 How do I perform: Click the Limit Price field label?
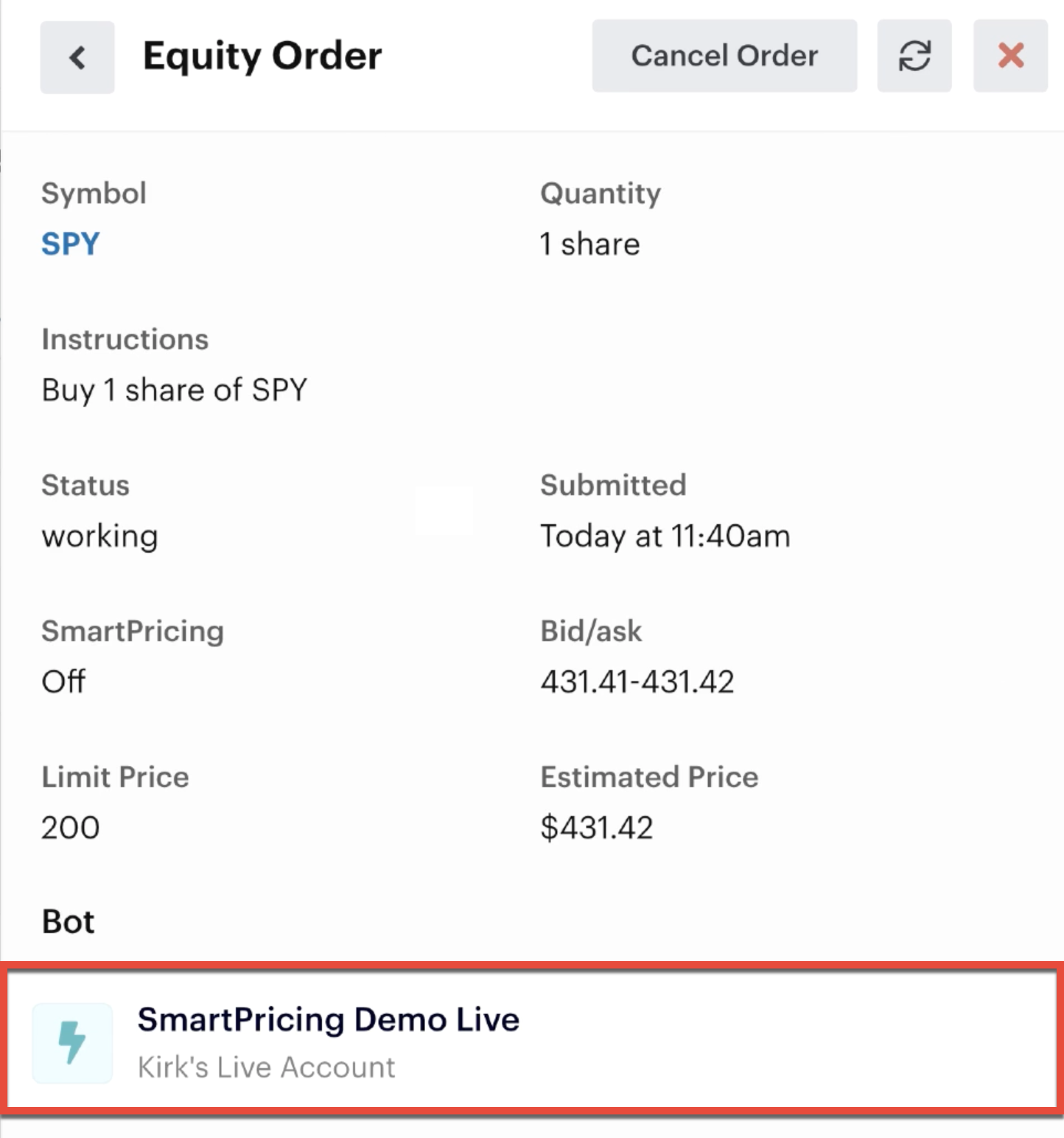point(115,777)
